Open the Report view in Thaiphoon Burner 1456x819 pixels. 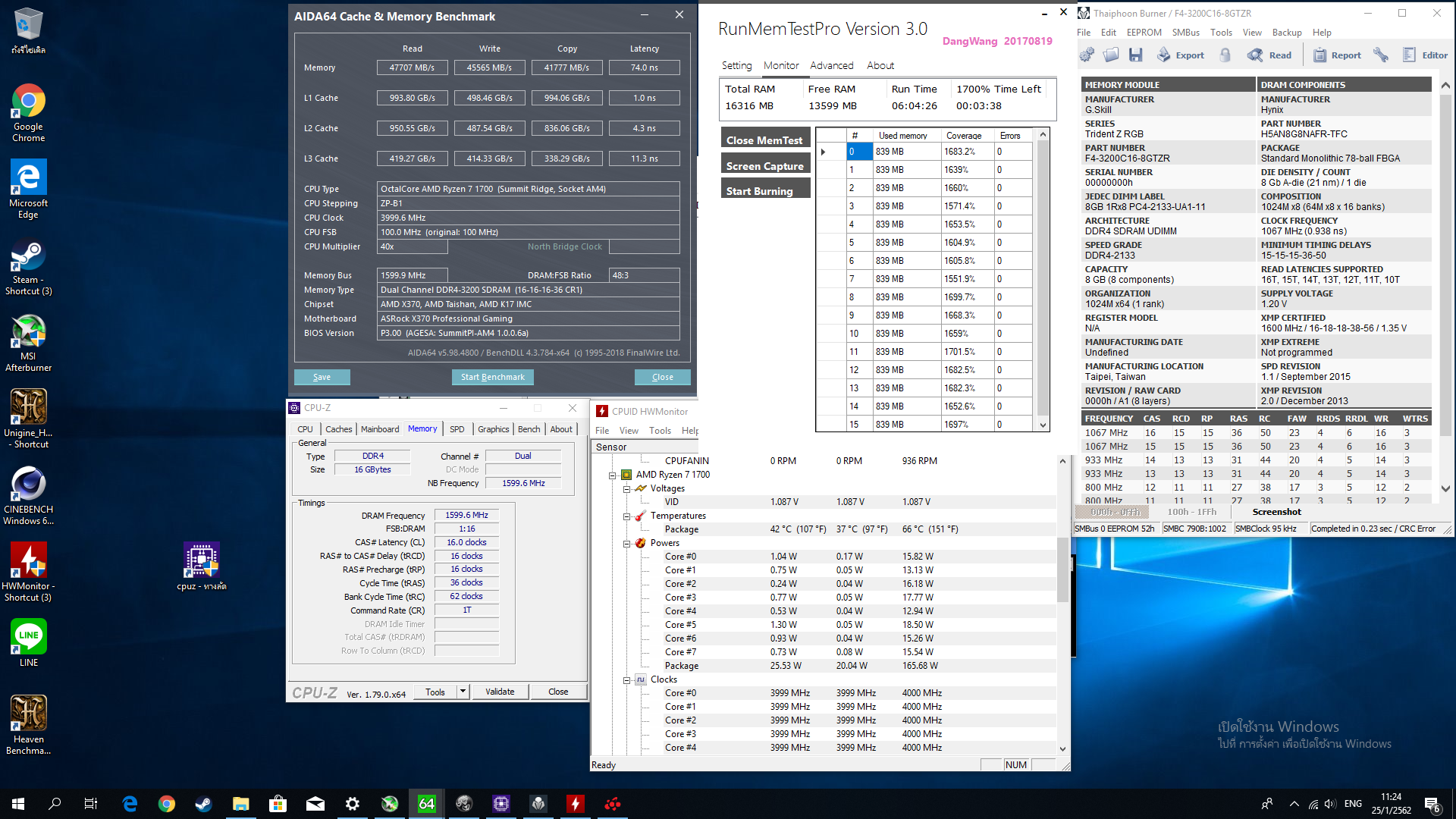[1337, 55]
